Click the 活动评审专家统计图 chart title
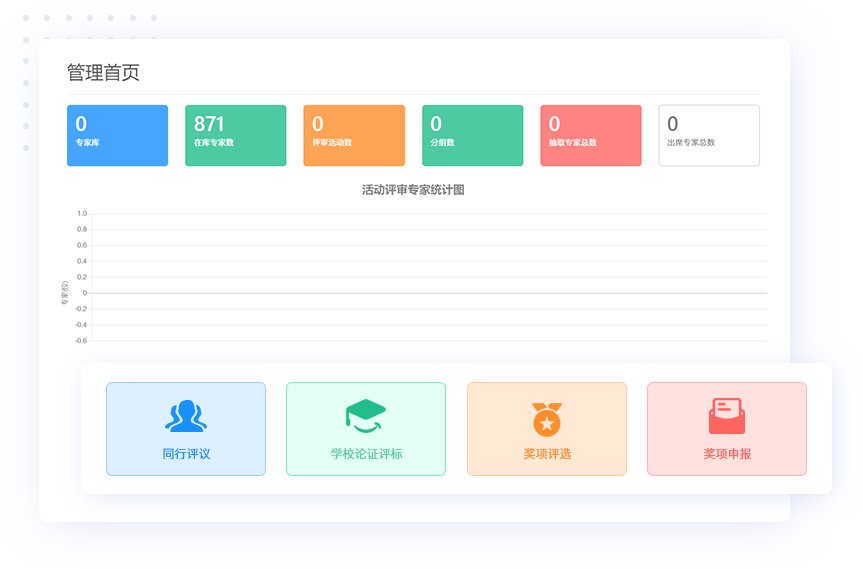This screenshot has height=569, width=863. coord(413,190)
